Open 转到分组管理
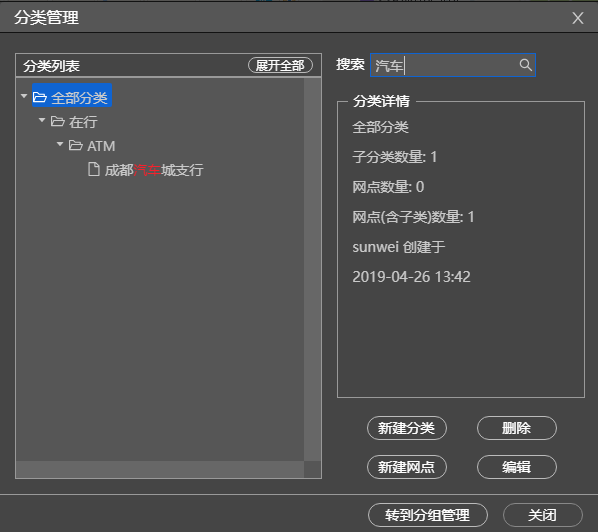Viewport: 598px width, 532px height. [428, 515]
